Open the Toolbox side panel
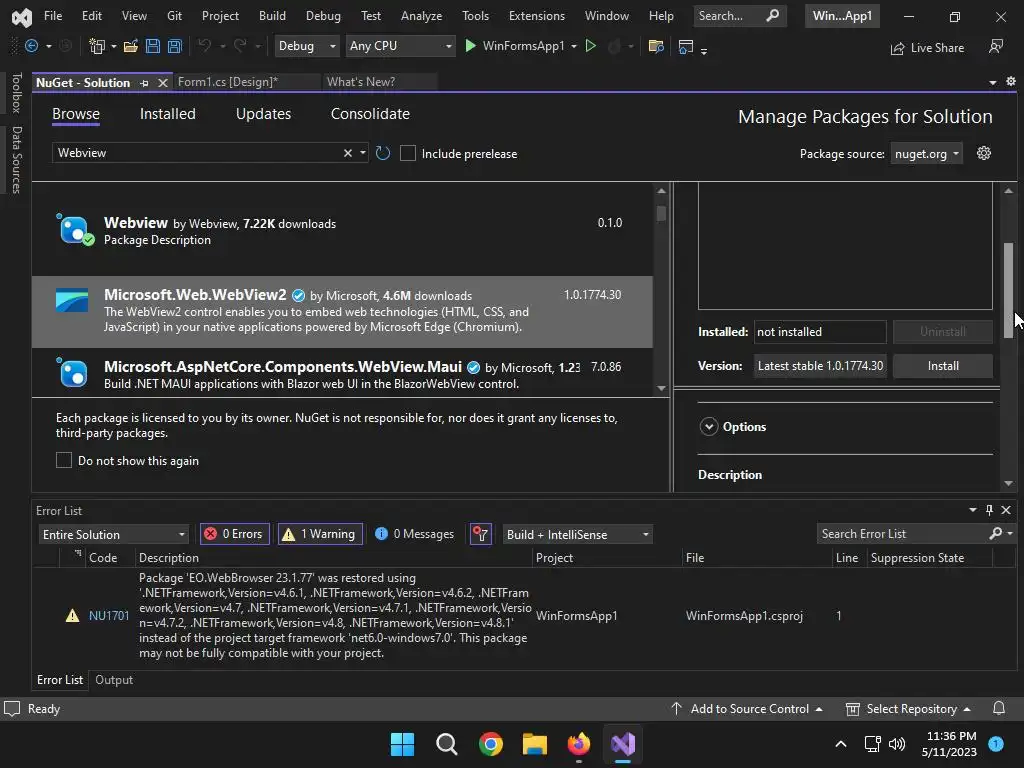Screen dimensions: 1024x768 pos(17,93)
